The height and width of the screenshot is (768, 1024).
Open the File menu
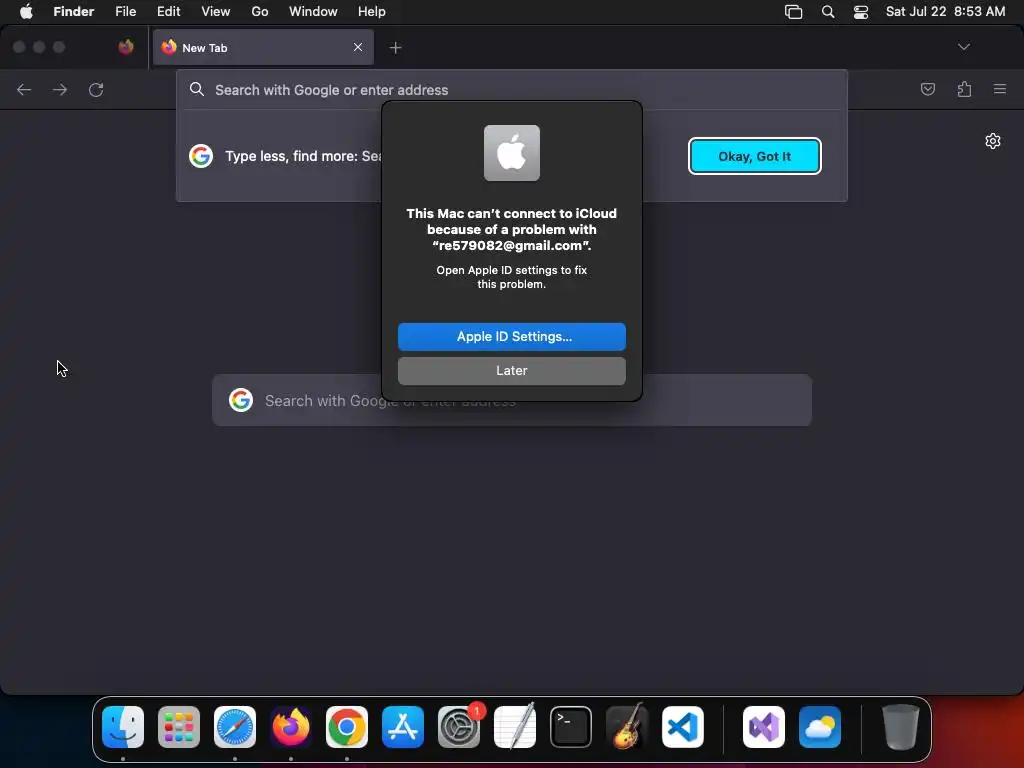pos(125,12)
